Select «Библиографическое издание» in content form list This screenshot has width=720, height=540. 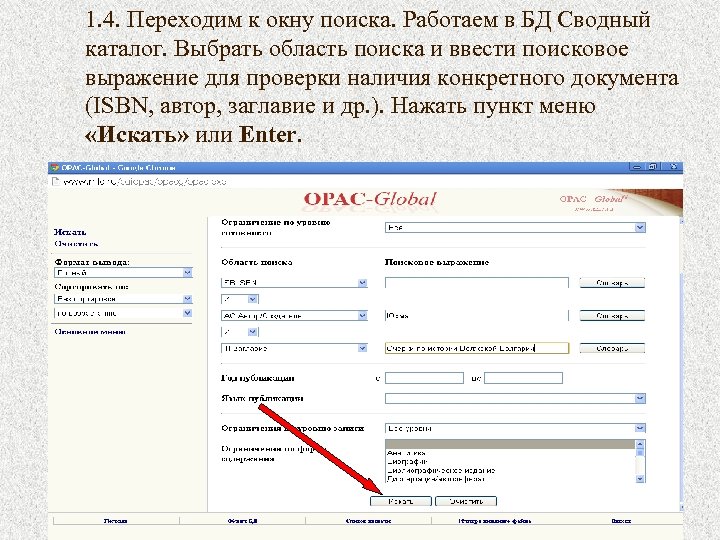441,471
